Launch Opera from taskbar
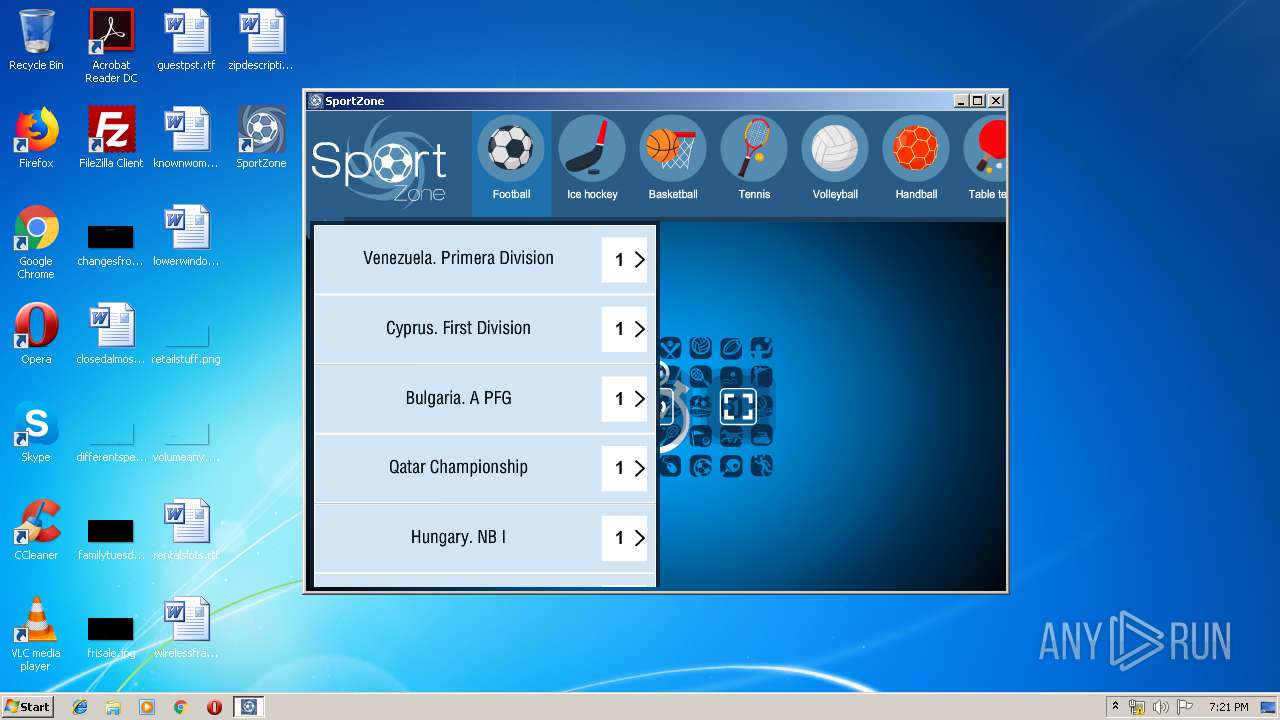This screenshot has height=720, width=1280. [x=214, y=707]
